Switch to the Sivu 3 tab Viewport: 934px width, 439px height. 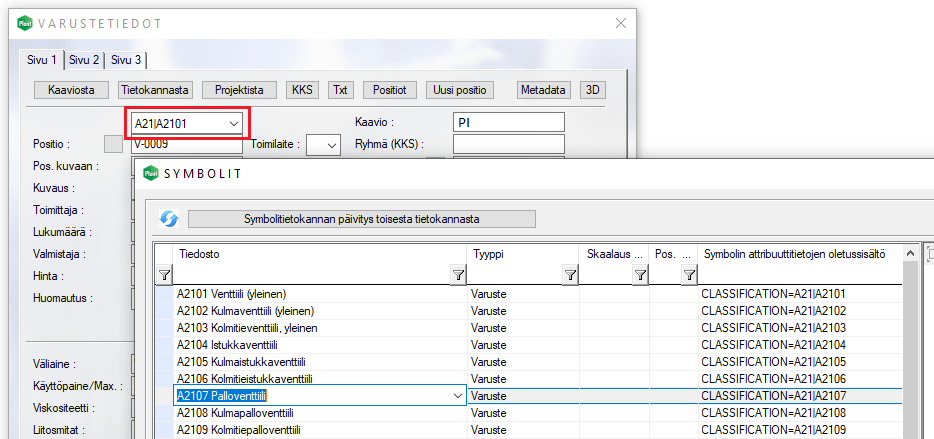pyautogui.click(x=126, y=59)
